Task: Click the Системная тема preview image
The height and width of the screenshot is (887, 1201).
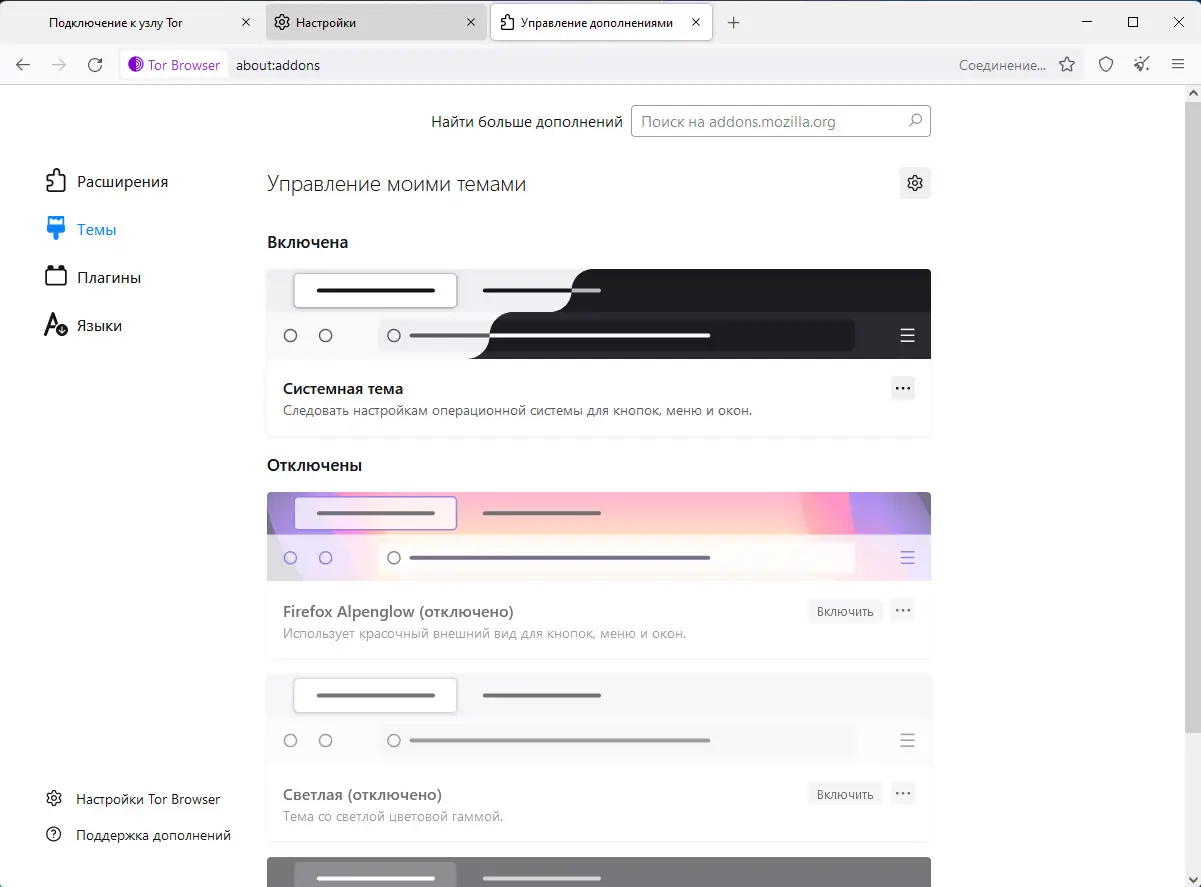Action: tap(599, 314)
